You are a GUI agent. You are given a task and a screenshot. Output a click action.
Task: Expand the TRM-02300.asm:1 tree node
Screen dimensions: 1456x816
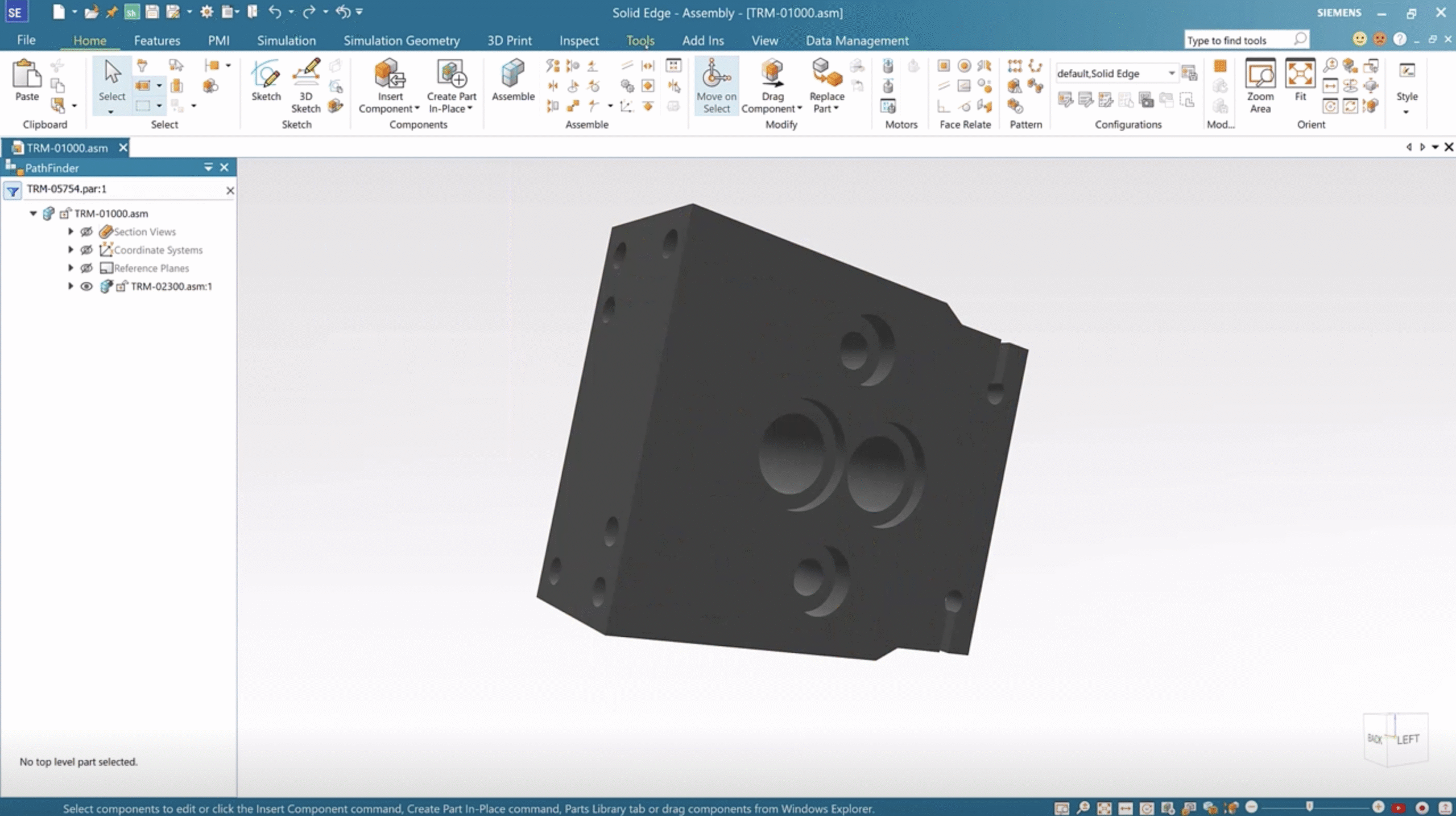(71, 286)
